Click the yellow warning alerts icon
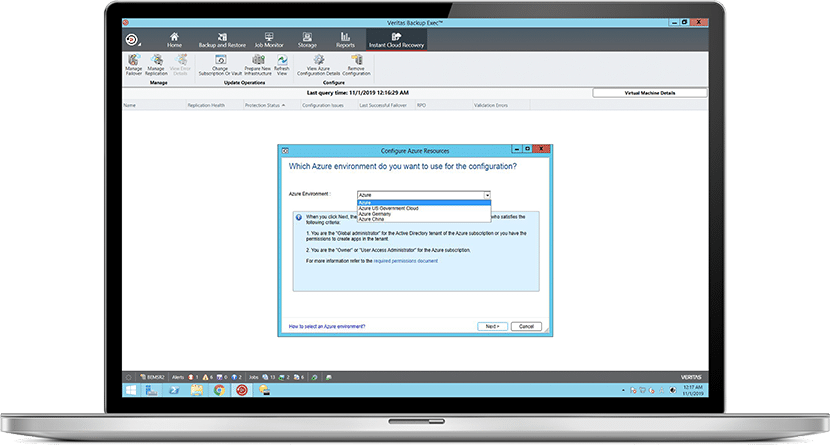 point(205,377)
